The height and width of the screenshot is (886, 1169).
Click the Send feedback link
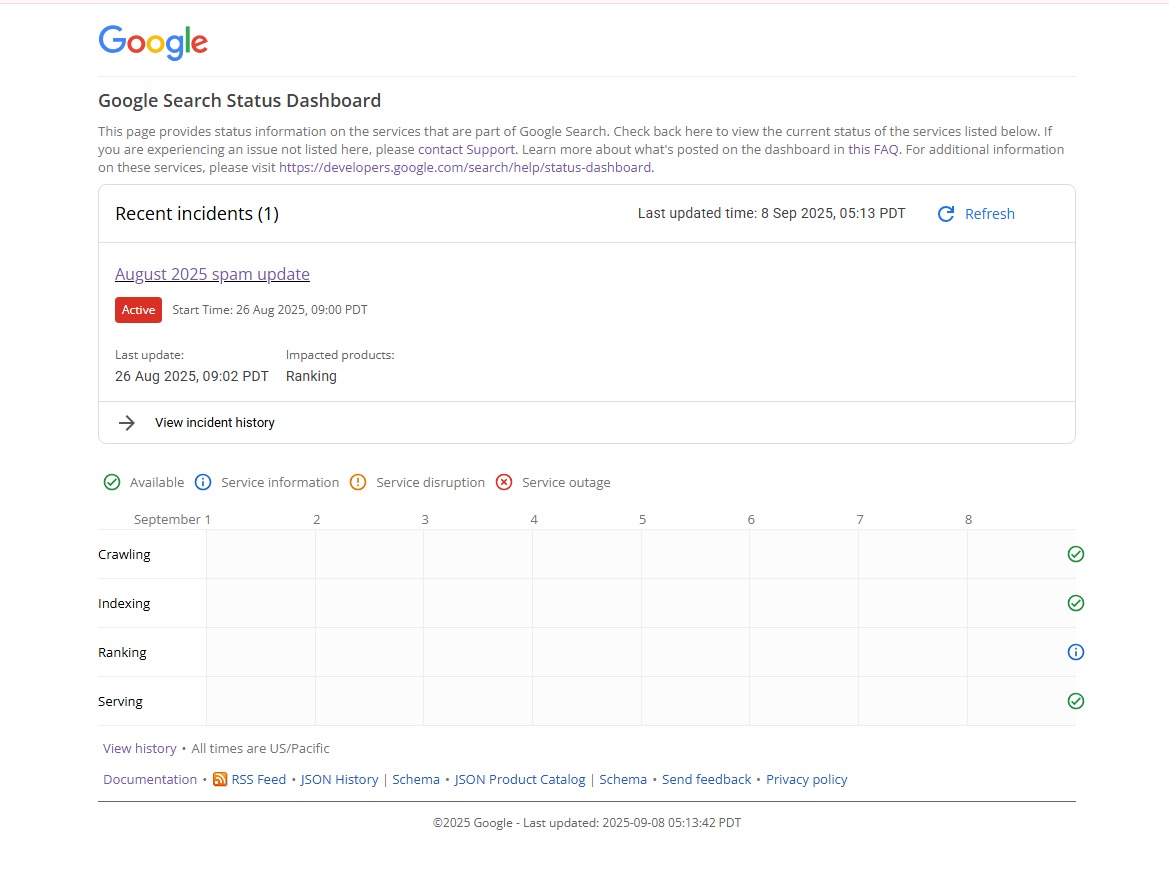point(707,779)
